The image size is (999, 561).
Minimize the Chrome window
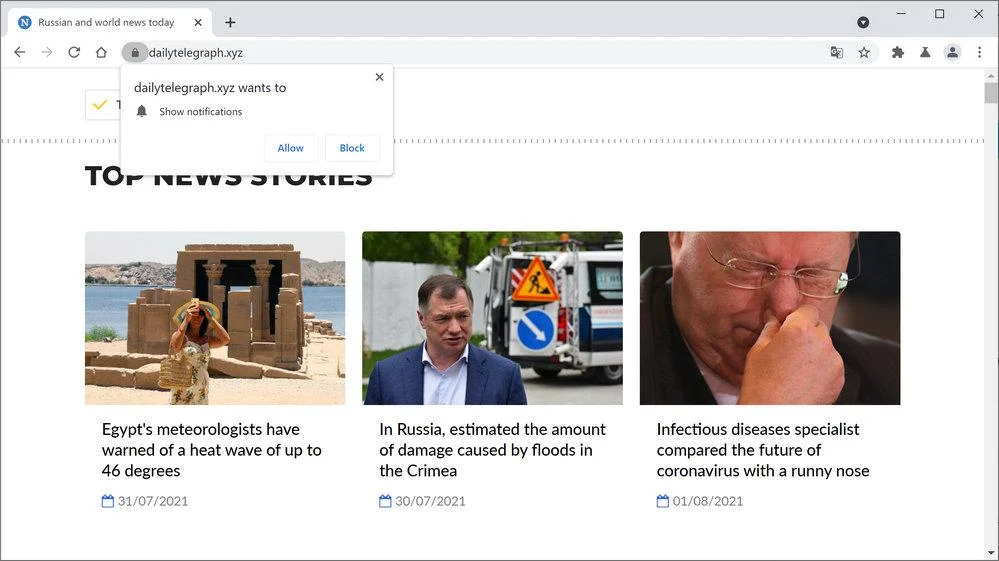point(901,13)
